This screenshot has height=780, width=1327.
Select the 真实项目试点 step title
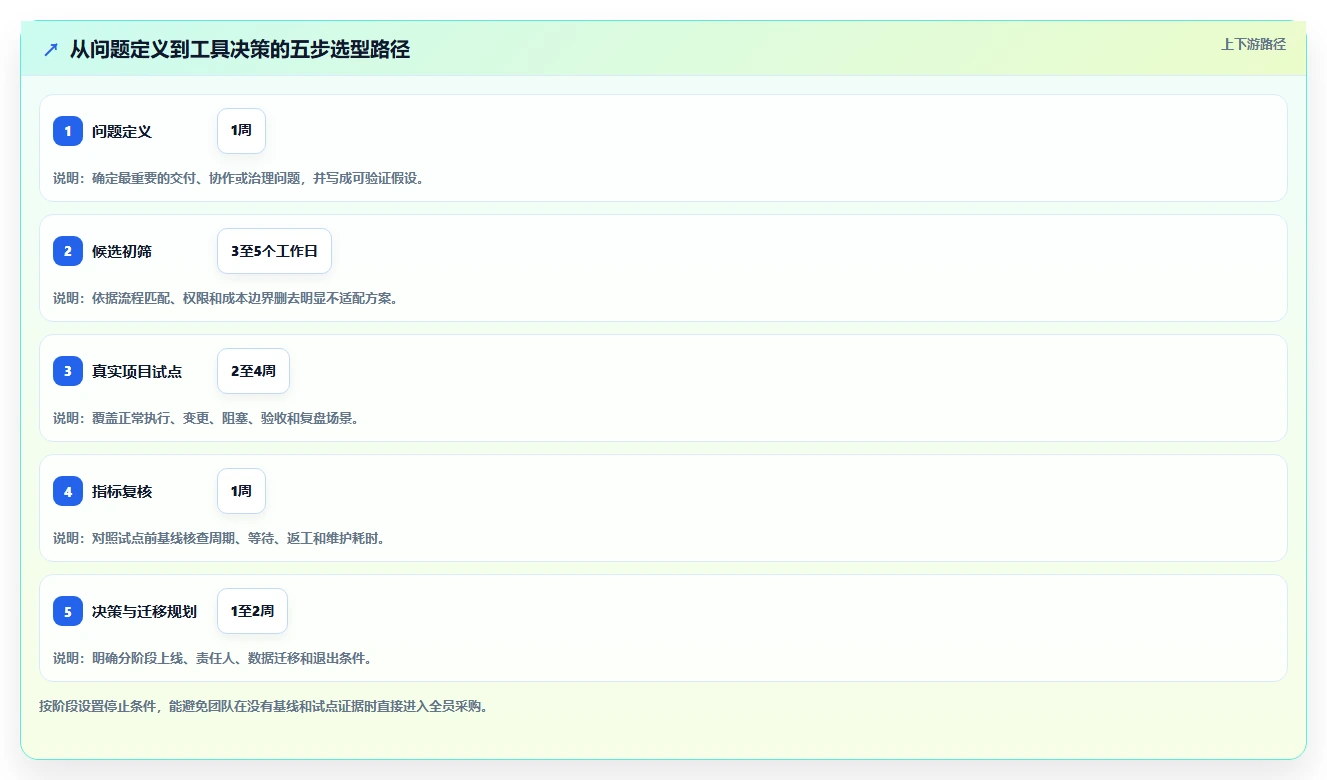137,371
